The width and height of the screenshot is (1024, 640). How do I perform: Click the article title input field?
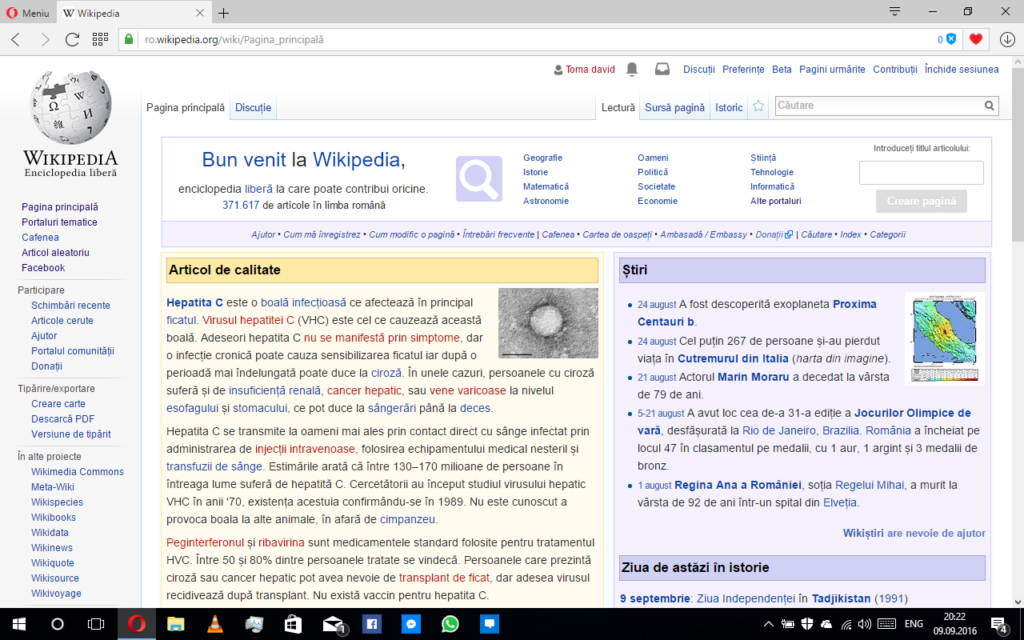coord(921,173)
